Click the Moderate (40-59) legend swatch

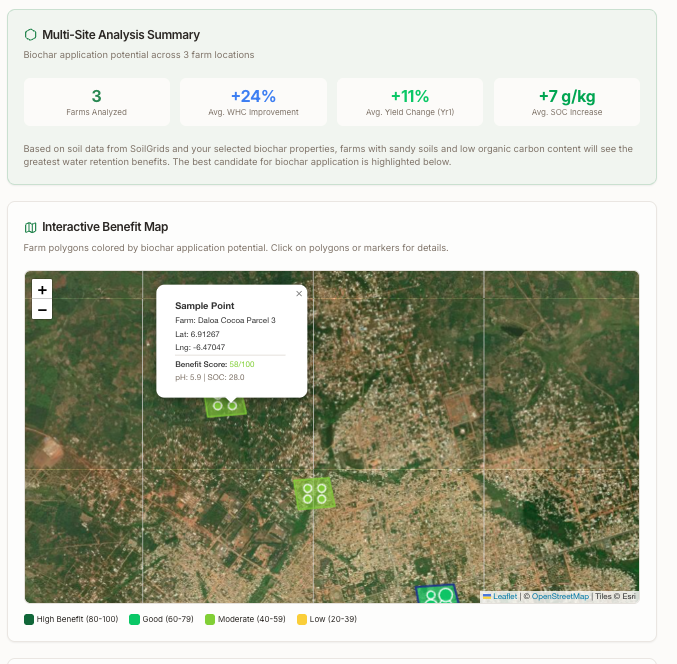(x=210, y=620)
